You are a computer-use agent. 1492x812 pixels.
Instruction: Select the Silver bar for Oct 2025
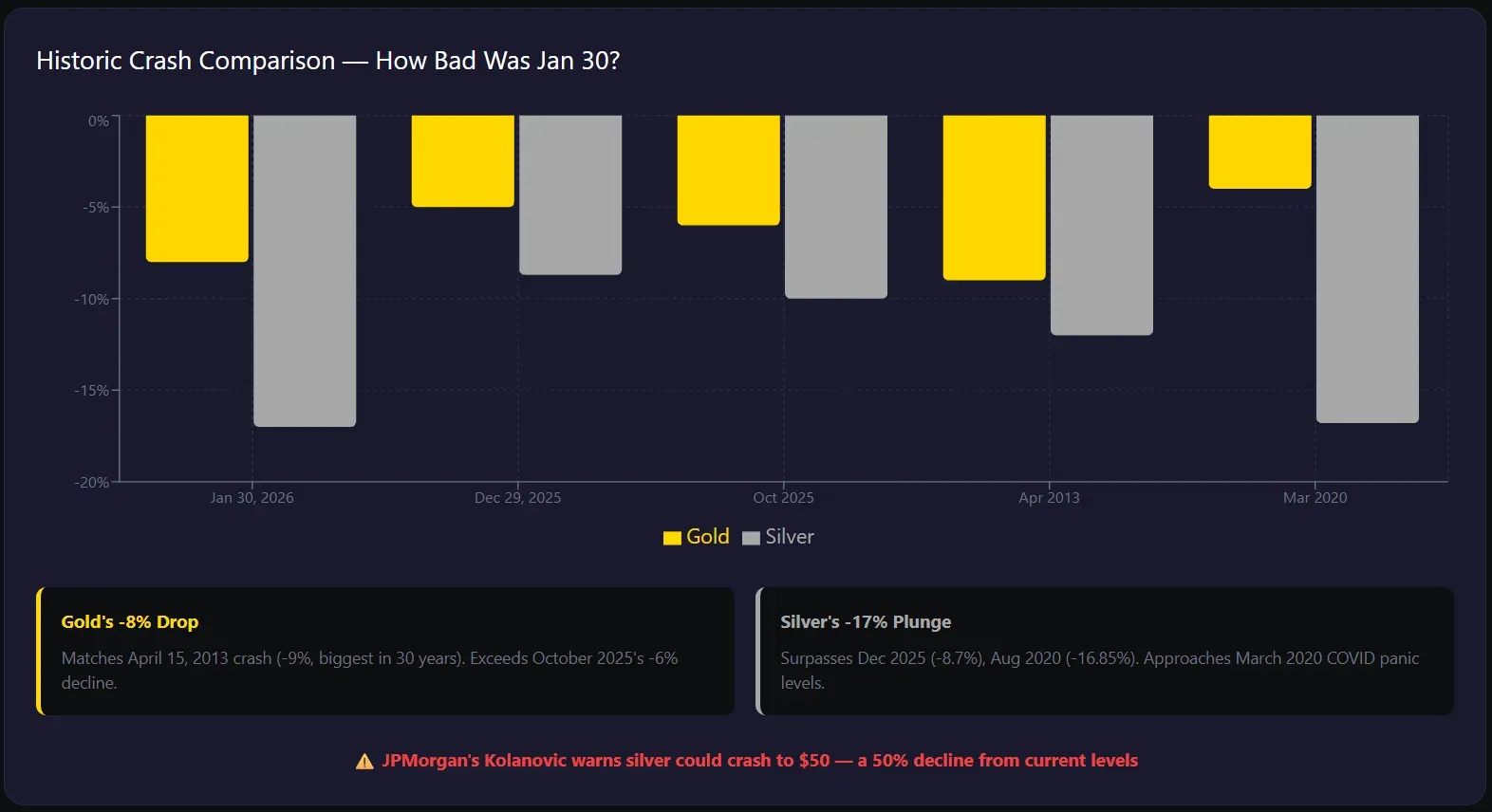[x=836, y=207]
